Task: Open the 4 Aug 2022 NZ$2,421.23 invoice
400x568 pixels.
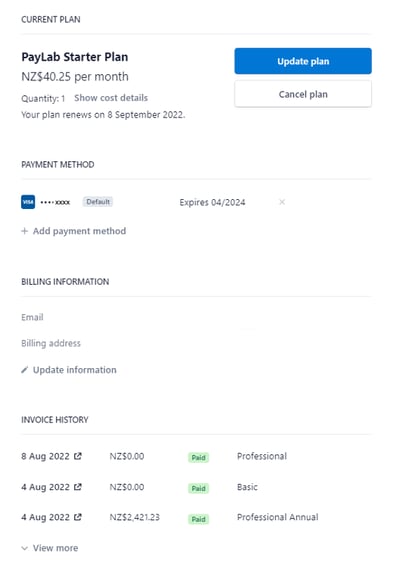Action: [45, 517]
